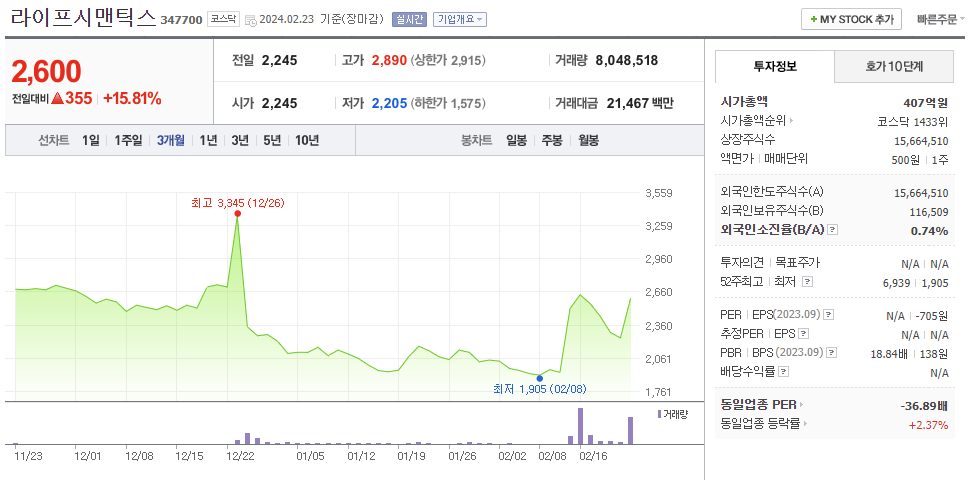Click the purple 거래량 legend marker
Screen dimensions: 975x480
coord(660,414)
